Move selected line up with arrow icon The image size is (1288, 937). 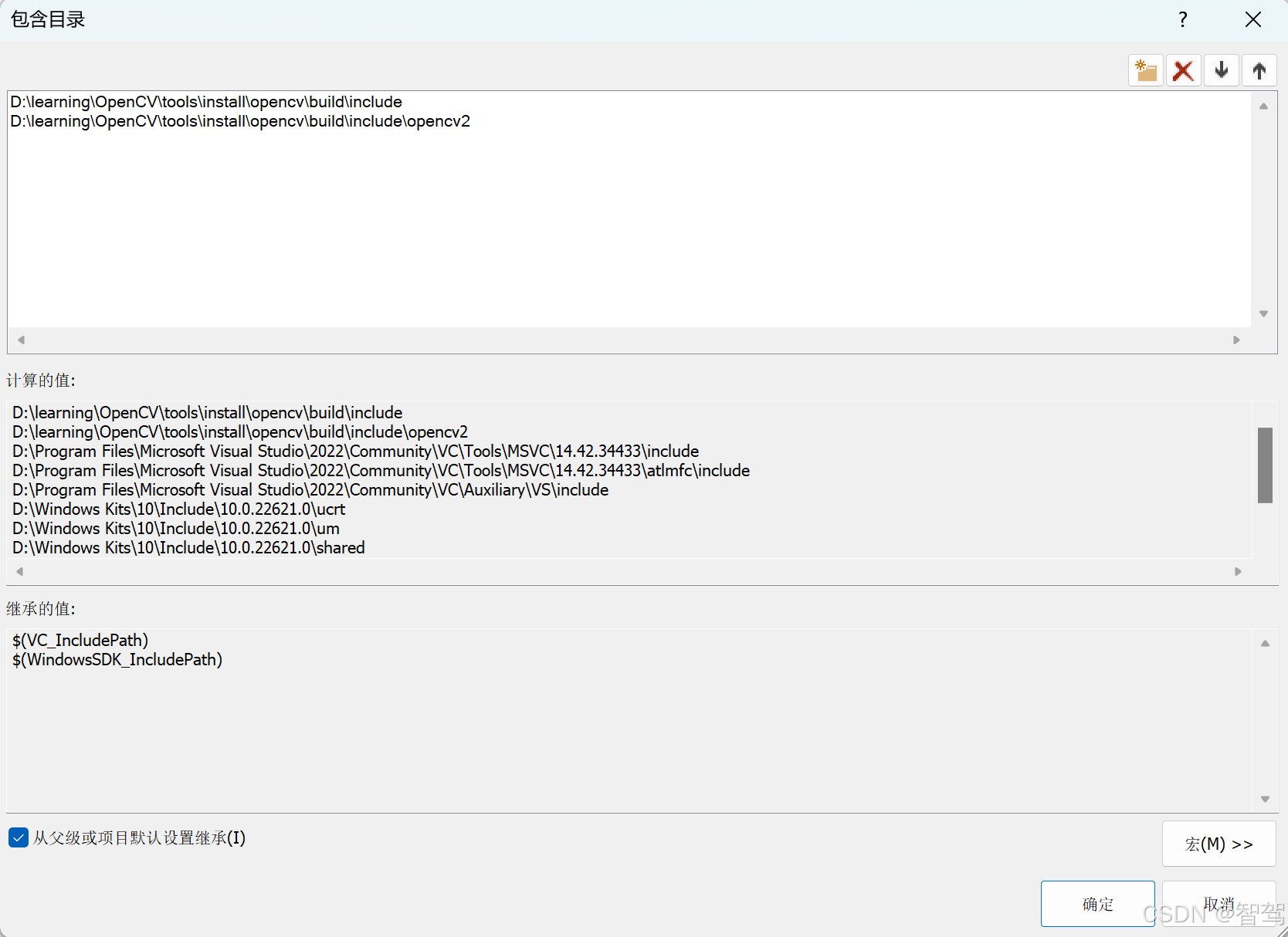pyautogui.click(x=1259, y=71)
